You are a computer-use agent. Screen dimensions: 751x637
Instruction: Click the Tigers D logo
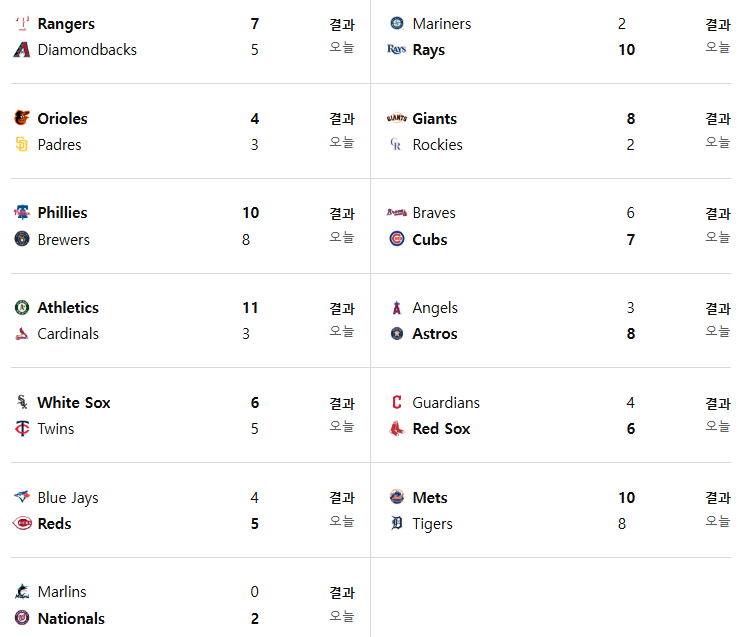point(397,523)
